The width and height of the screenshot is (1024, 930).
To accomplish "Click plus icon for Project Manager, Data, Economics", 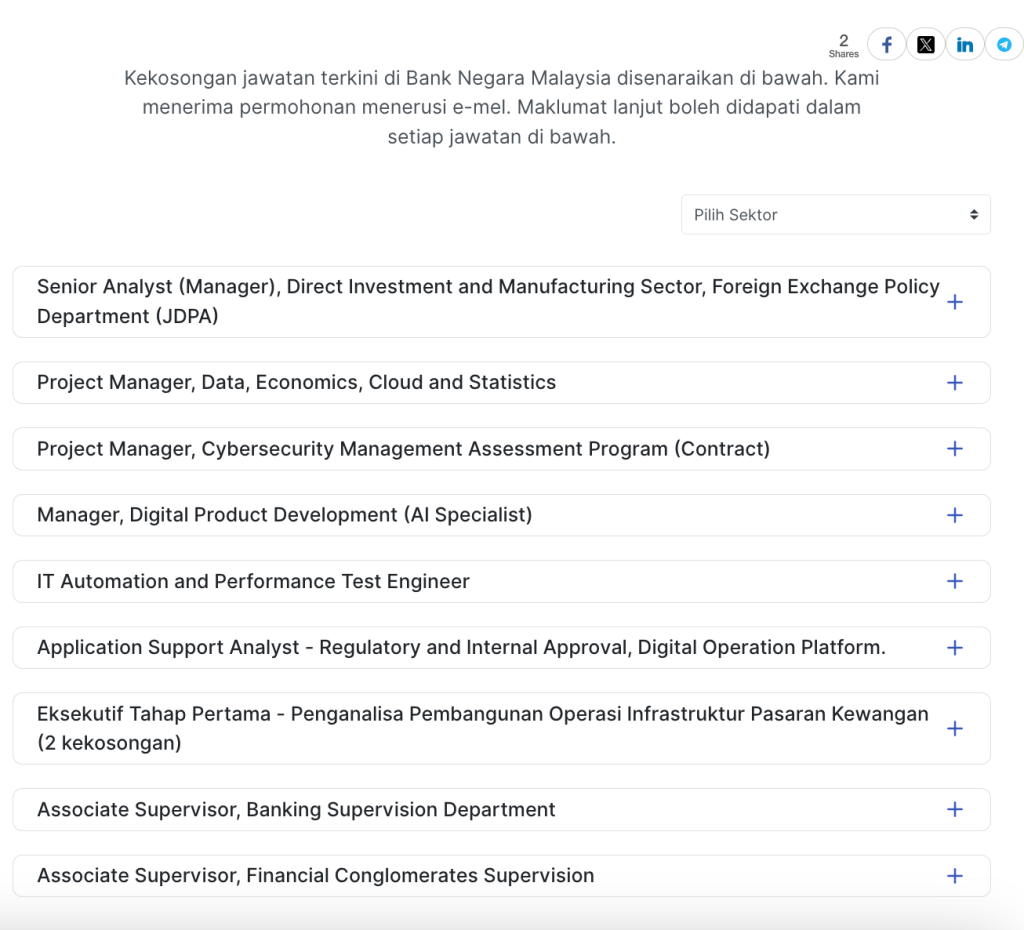I will [954, 383].
